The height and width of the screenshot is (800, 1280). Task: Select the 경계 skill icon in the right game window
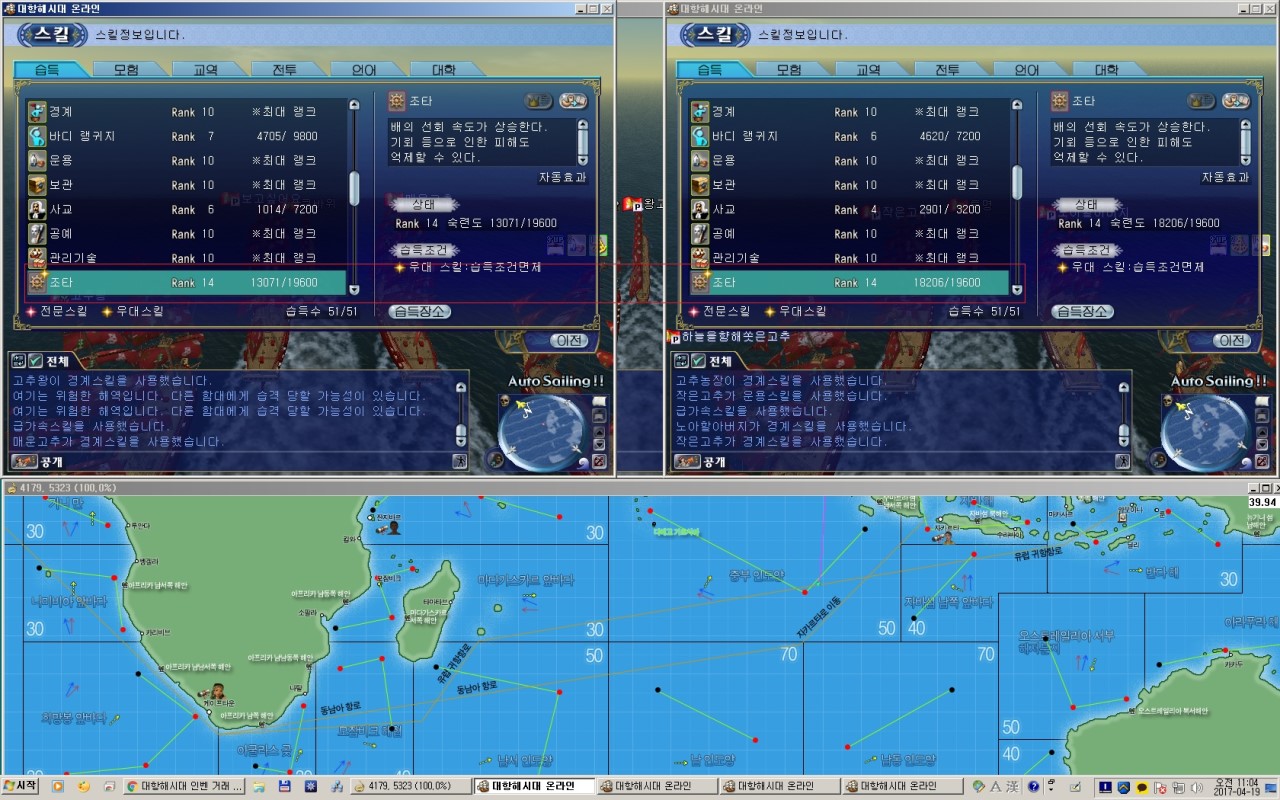pos(701,112)
